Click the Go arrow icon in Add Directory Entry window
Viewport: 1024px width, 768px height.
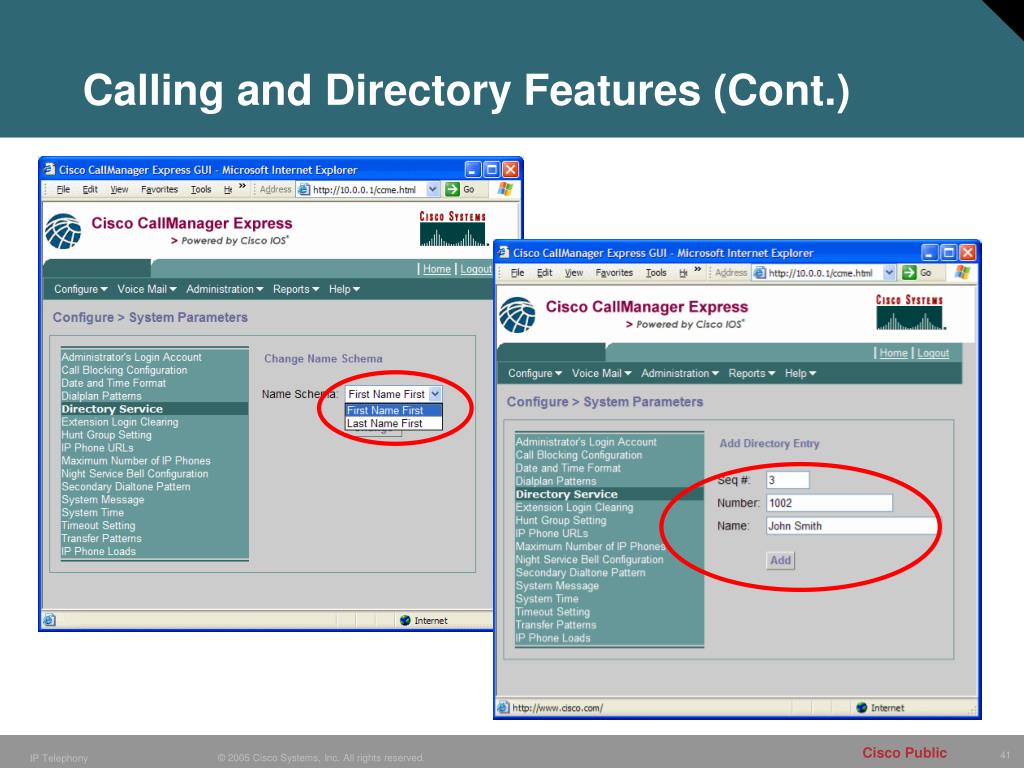coord(909,272)
